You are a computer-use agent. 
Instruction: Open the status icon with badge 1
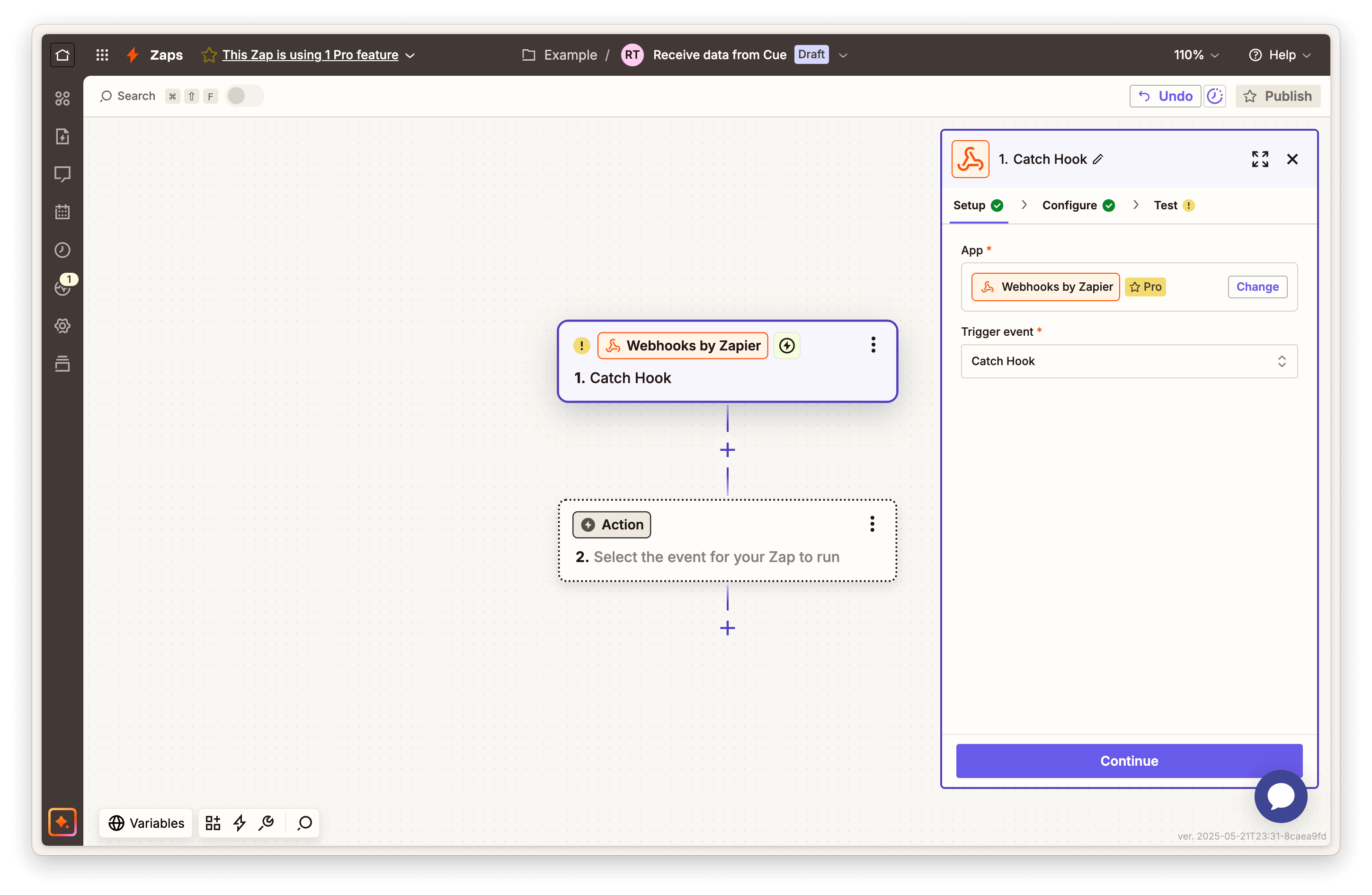tap(62, 286)
